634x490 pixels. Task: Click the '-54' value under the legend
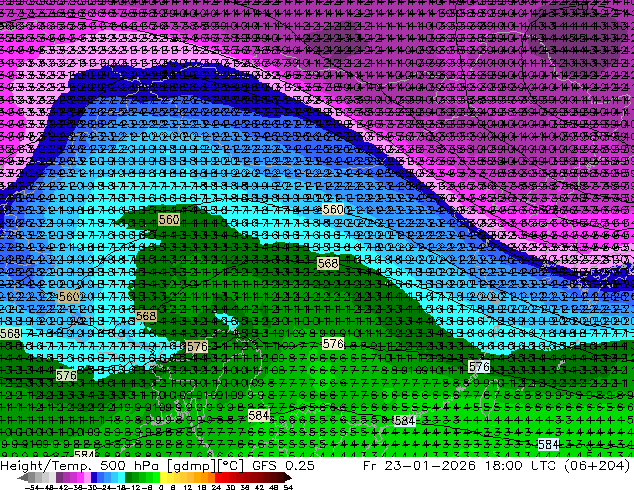[x=32, y=487]
